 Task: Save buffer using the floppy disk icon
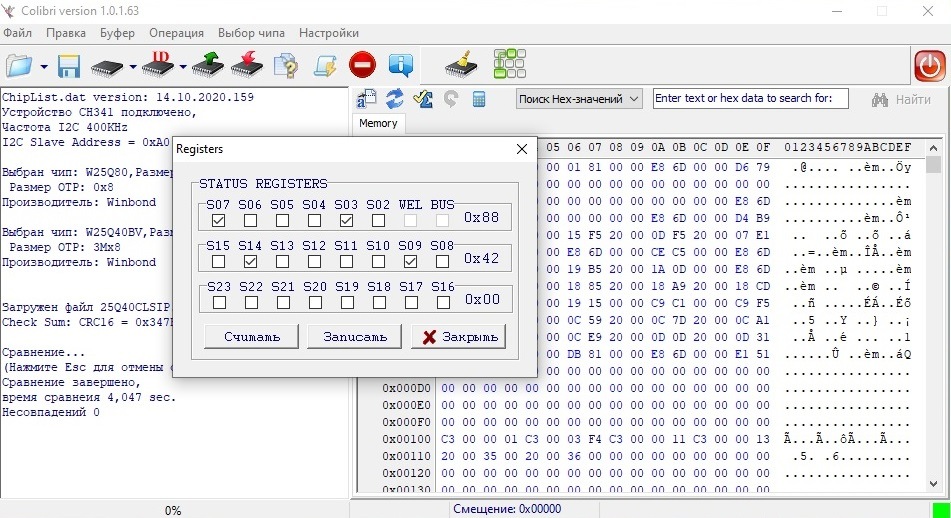(69, 66)
